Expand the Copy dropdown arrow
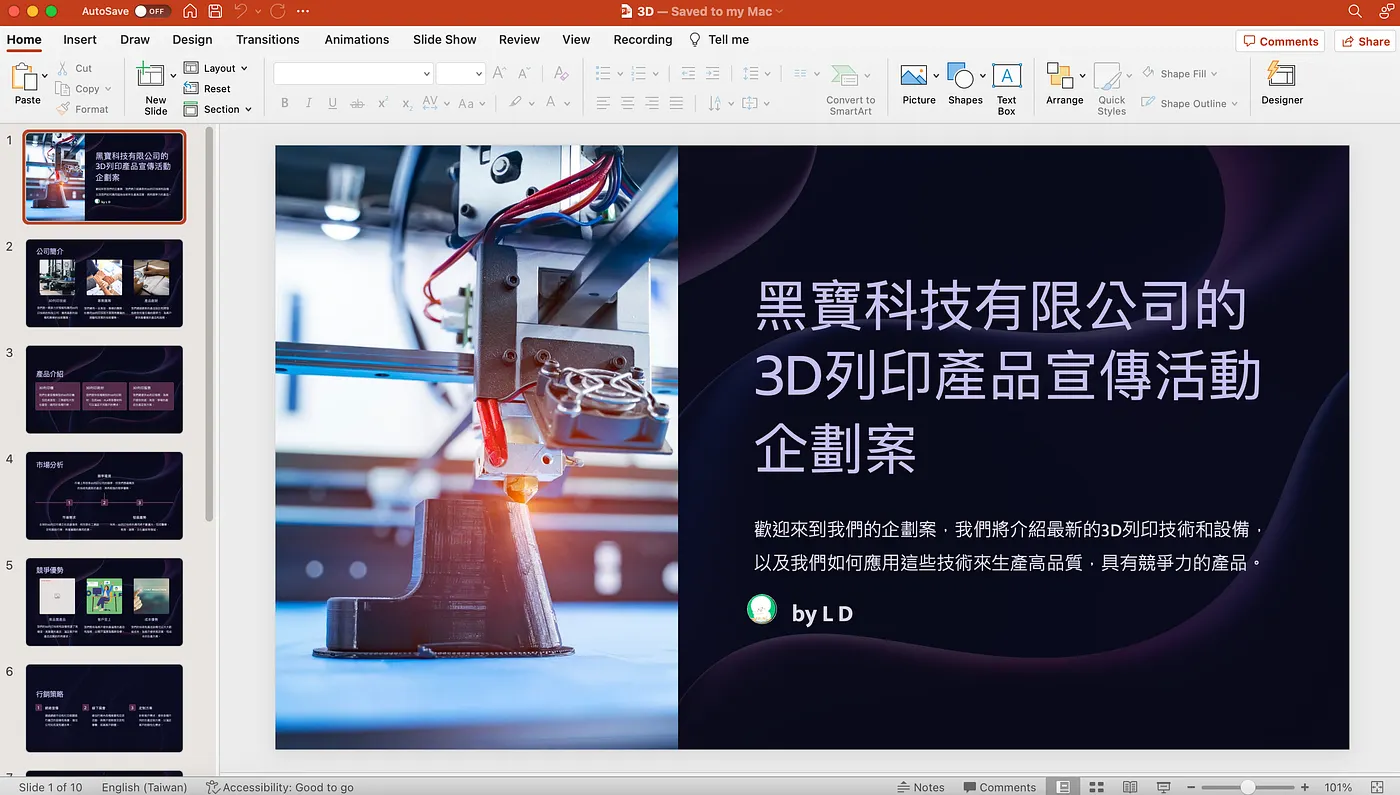The image size is (1400, 795). [x=108, y=89]
